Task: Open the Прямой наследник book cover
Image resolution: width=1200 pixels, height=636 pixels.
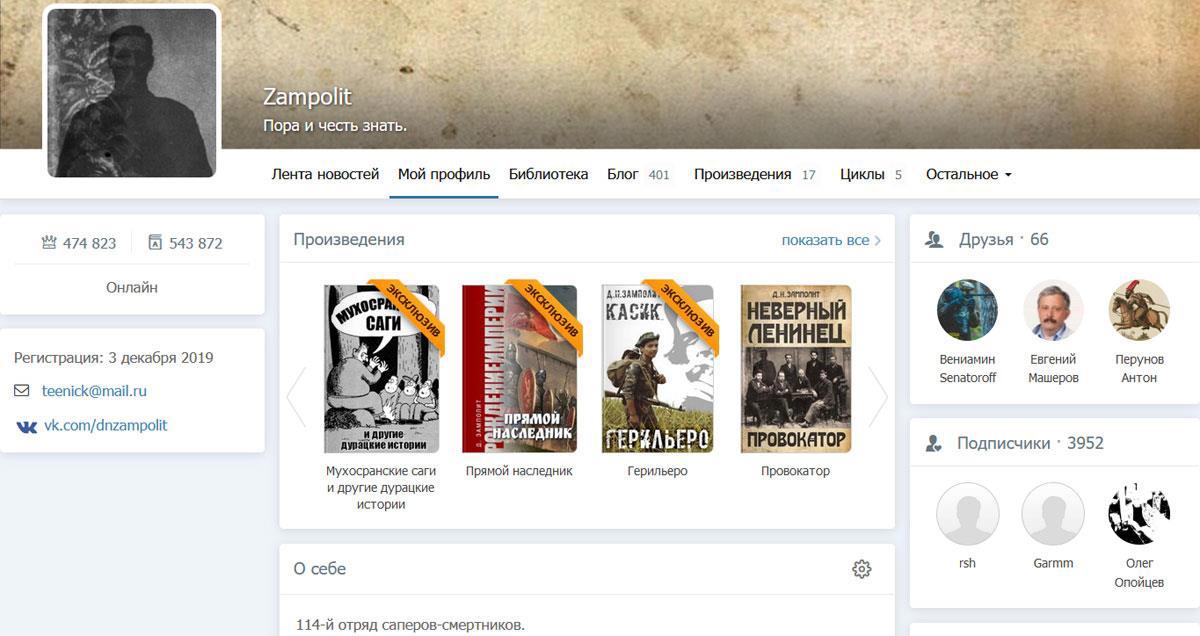Action: tap(519, 369)
